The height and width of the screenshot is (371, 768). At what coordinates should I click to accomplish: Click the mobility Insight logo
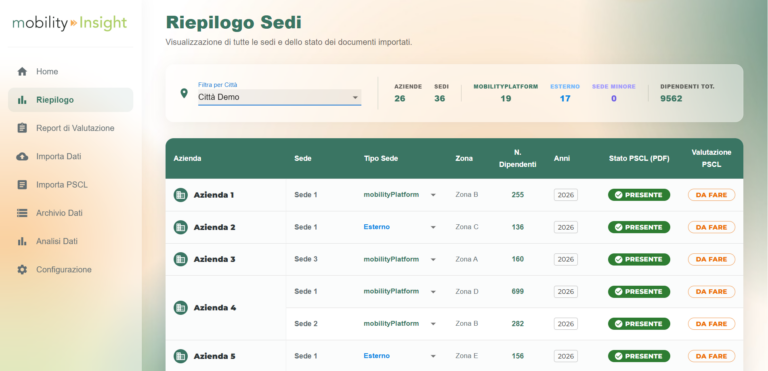[x=70, y=23]
